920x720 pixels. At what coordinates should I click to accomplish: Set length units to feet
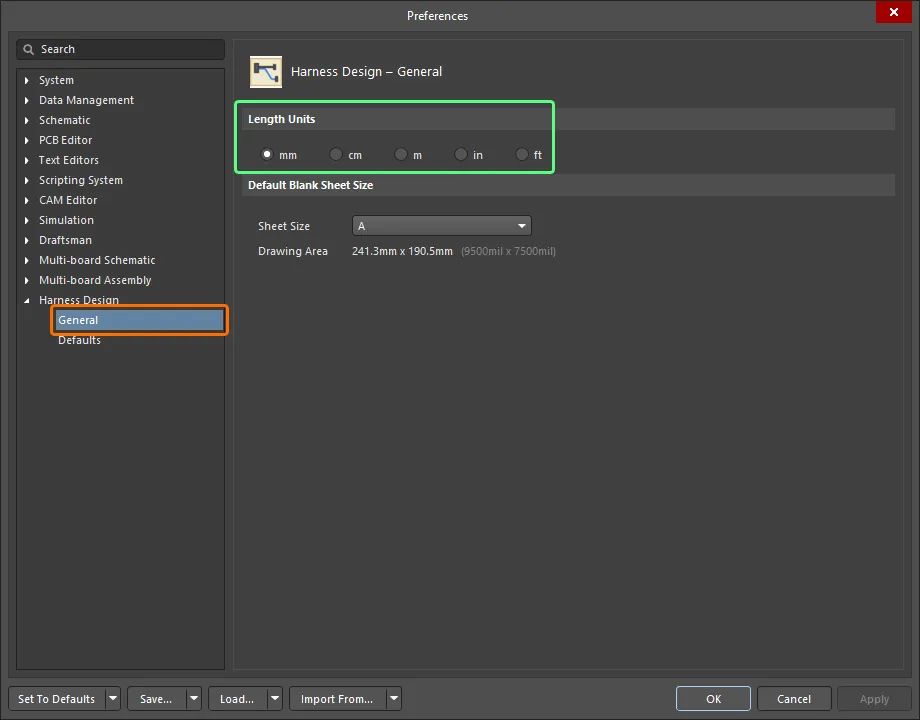click(x=522, y=155)
